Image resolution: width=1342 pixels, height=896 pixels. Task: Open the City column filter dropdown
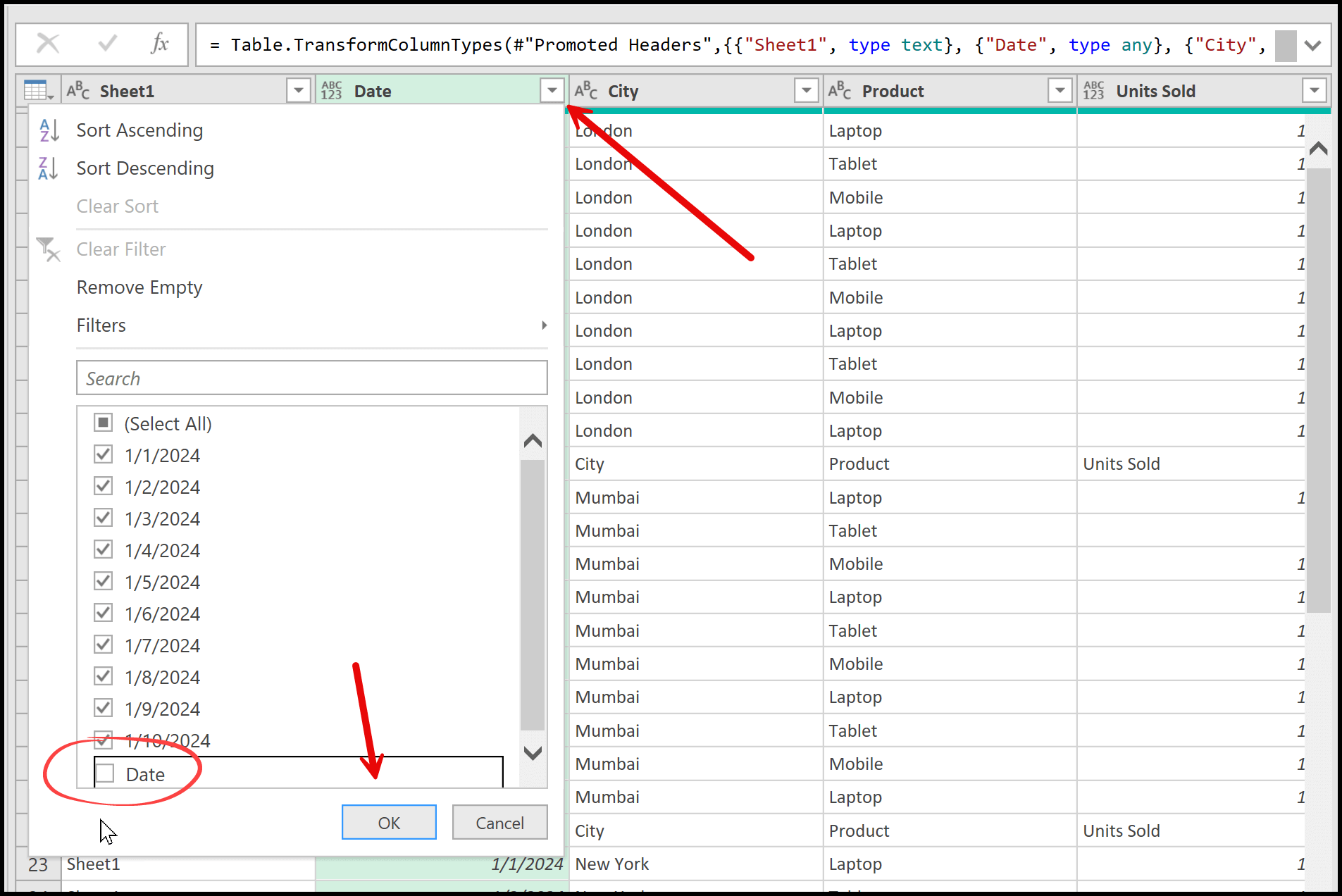806,90
